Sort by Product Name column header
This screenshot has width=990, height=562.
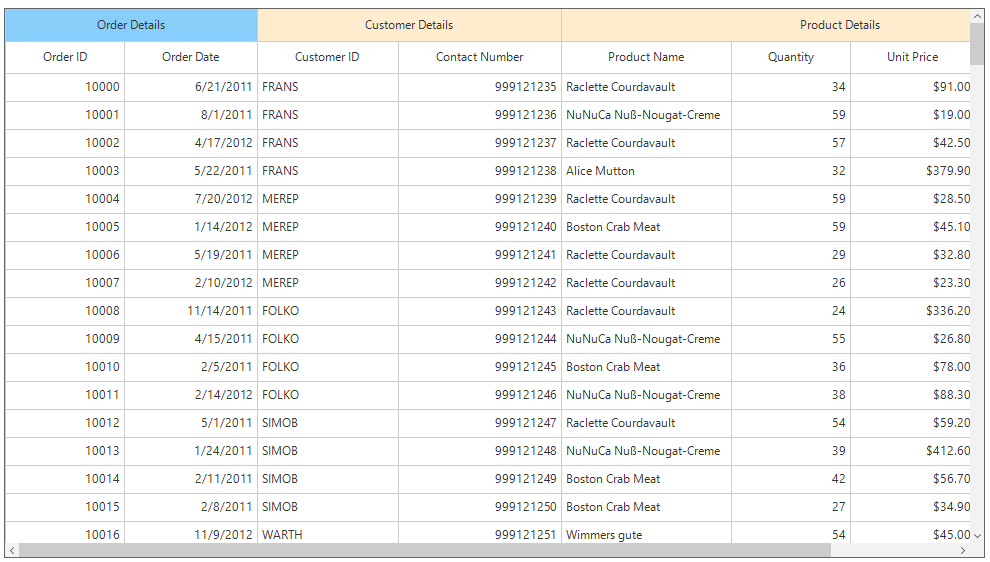click(x=647, y=57)
